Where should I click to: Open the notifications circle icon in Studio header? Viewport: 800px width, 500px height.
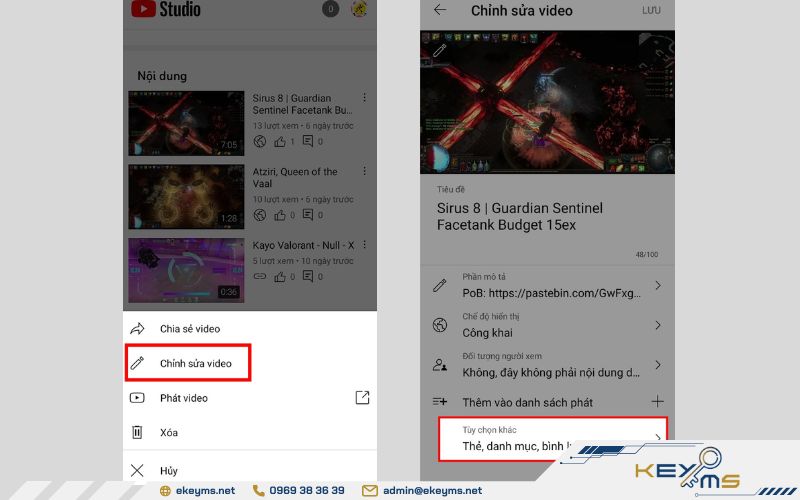click(331, 9)
